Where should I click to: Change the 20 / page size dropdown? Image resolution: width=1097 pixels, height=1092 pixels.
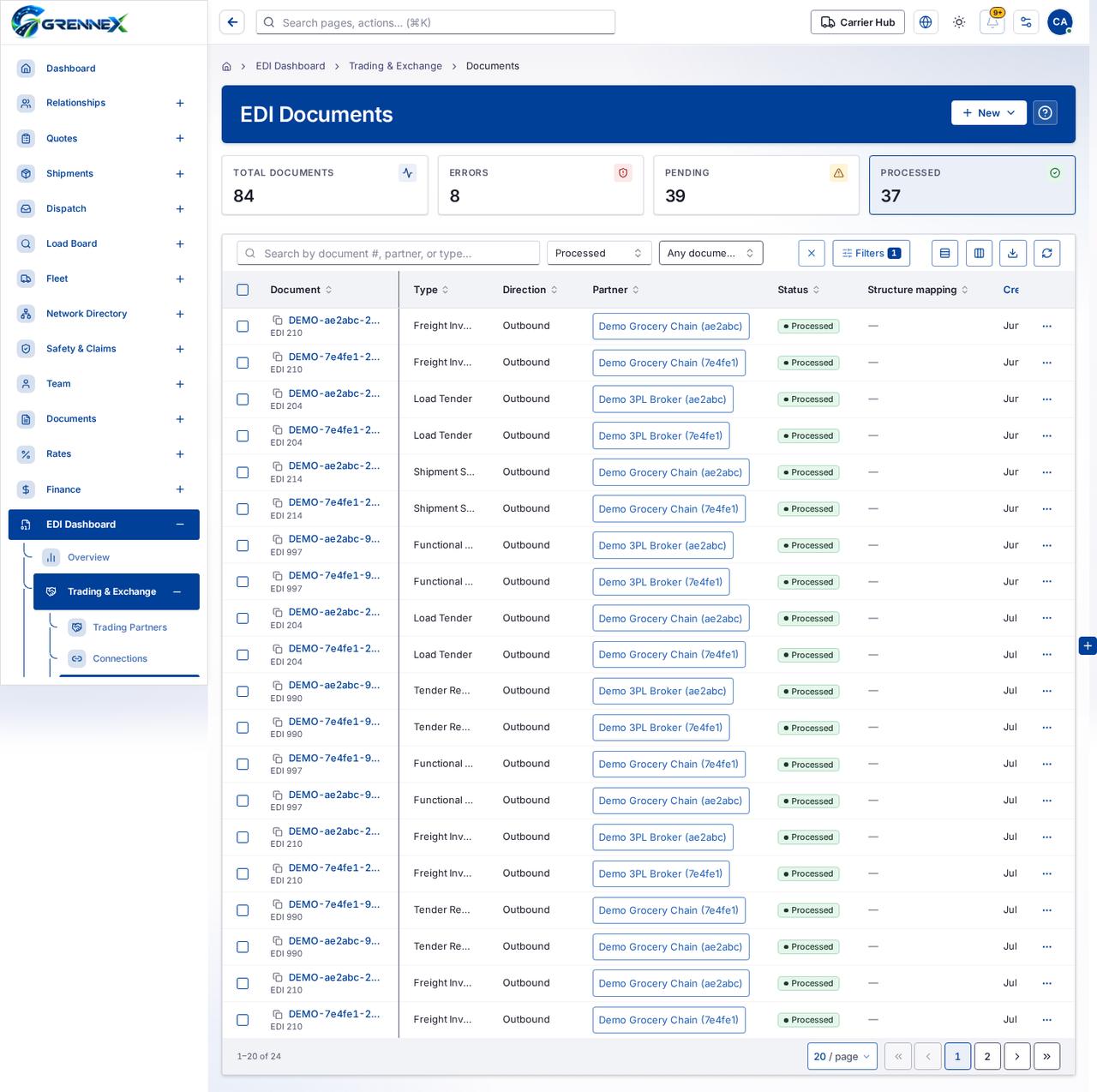coord(842,1056)
